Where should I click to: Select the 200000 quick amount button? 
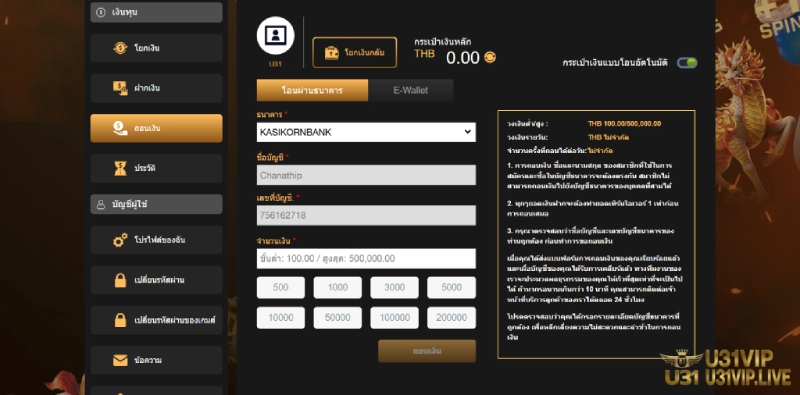pos(452,317)
